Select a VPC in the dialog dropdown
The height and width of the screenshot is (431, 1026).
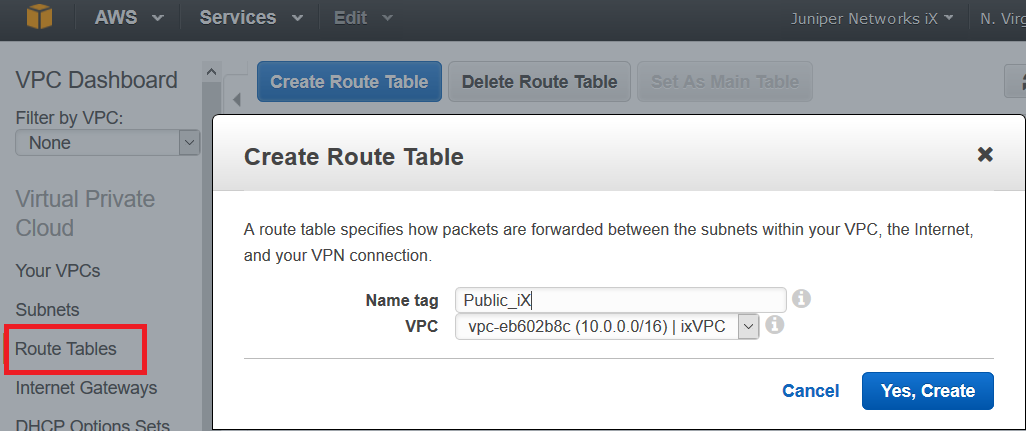pos(607,326)
